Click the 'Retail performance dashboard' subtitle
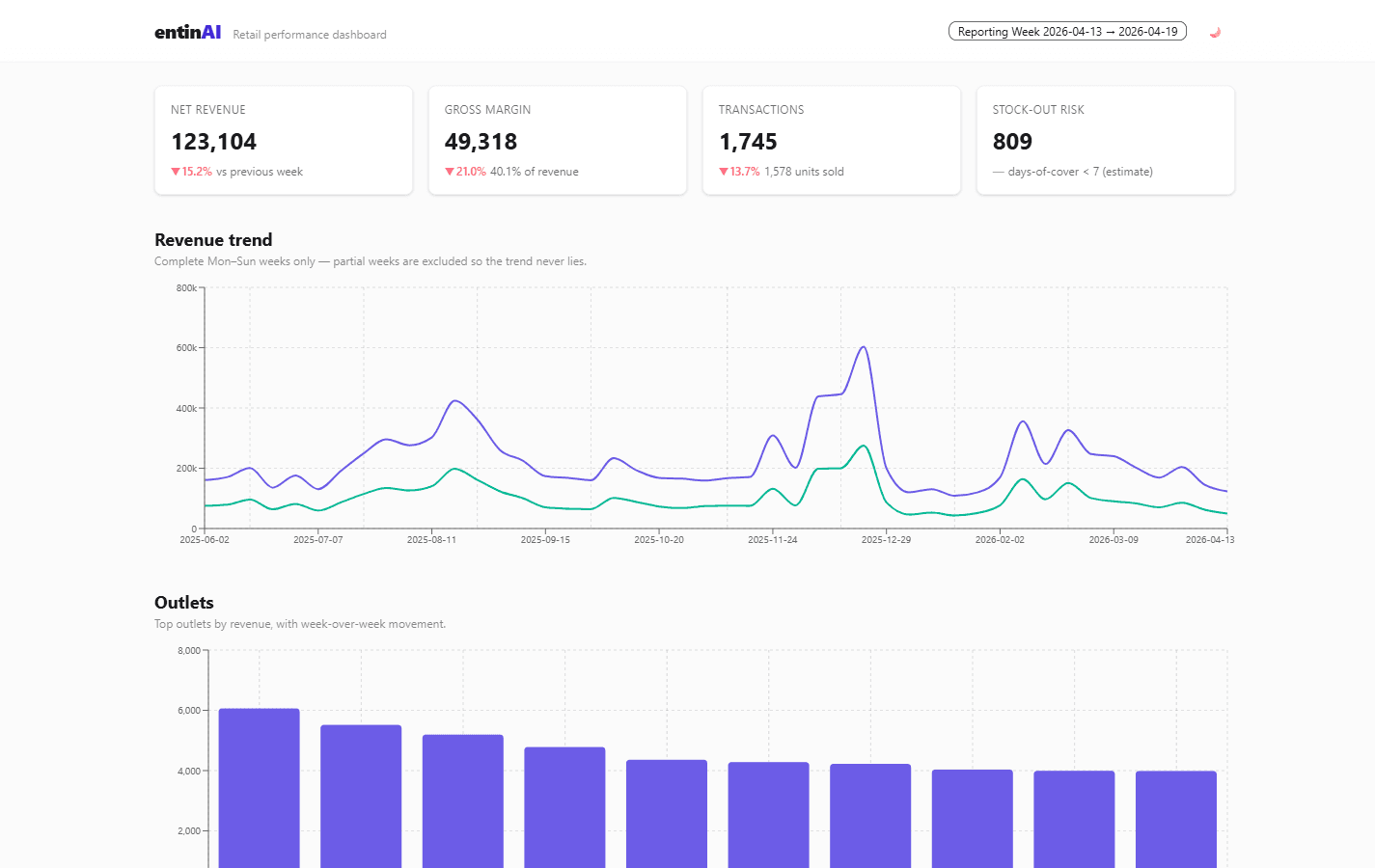Screen dimensions: 1375x868 pyautogui.click(x=310, y=35)
